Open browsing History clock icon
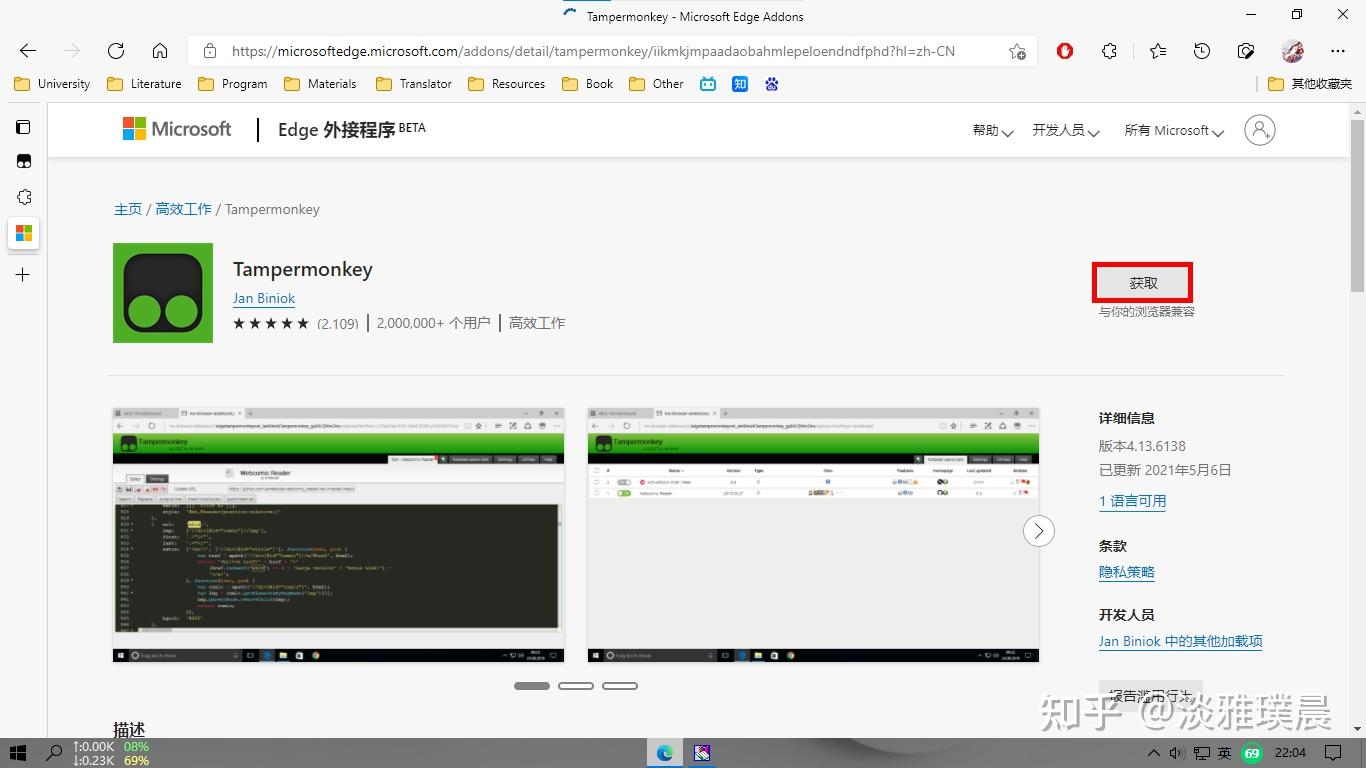Screen dimensions: 1366x768 click(x=1201, y=50)
